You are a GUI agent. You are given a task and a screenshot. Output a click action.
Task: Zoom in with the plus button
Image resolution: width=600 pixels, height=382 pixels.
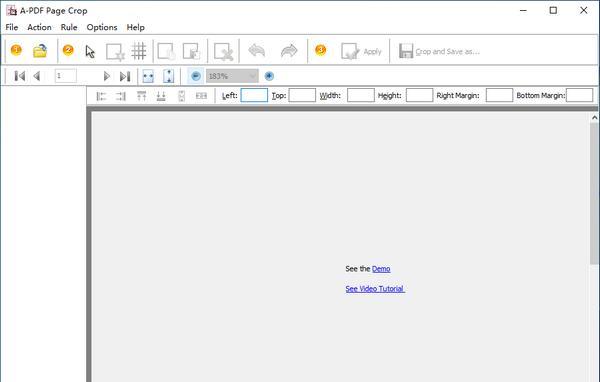(269, 76)
